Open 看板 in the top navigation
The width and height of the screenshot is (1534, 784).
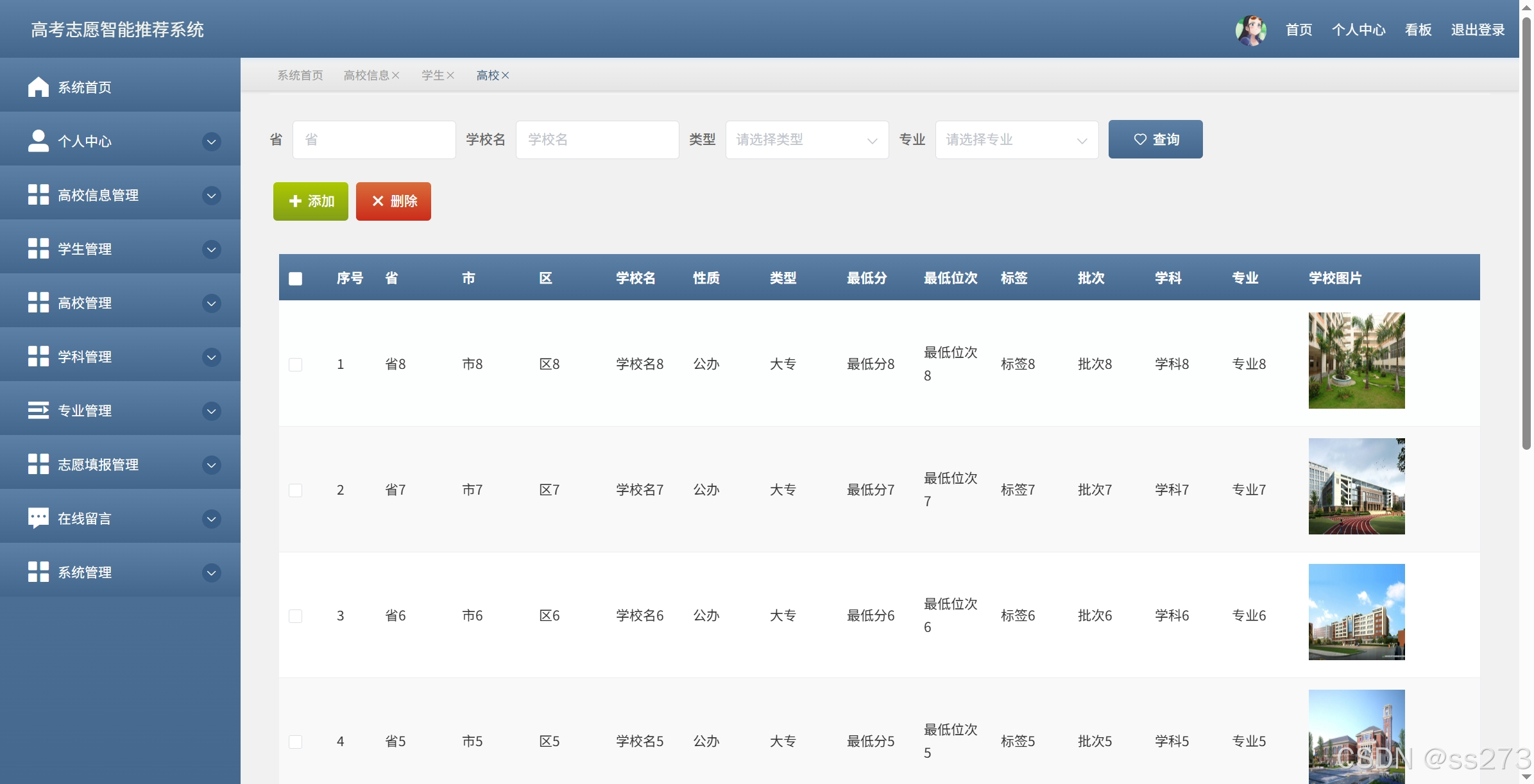coord(1418,30)
